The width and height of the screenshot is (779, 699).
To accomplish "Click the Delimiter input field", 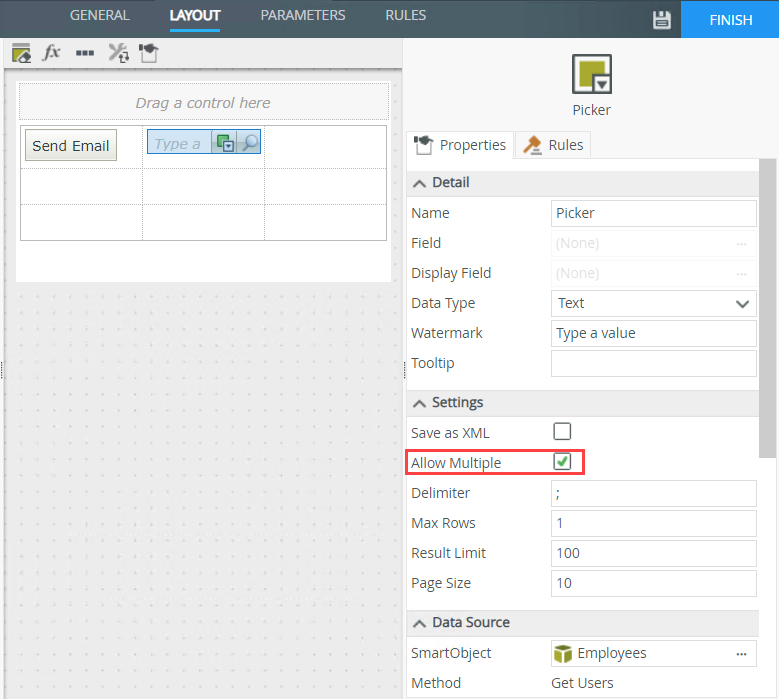I will [x=653, y=493].
